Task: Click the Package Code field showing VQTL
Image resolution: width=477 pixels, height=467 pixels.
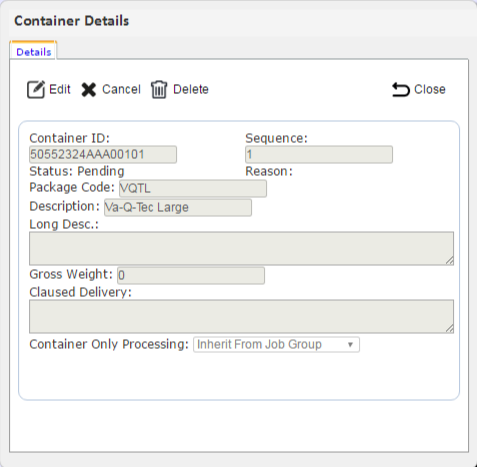Action: (193, 189)
